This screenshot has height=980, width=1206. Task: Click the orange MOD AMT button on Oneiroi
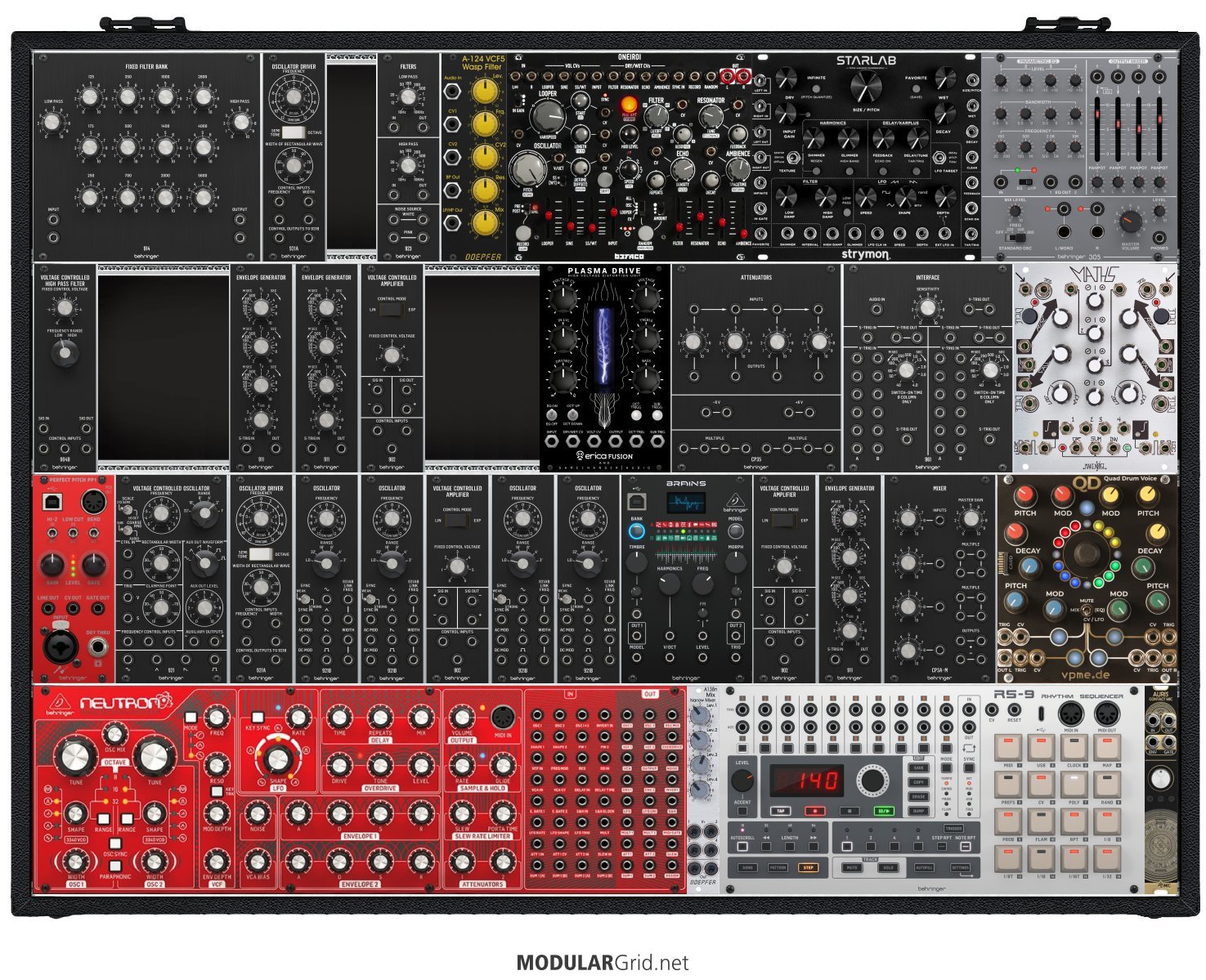[630, 105]
